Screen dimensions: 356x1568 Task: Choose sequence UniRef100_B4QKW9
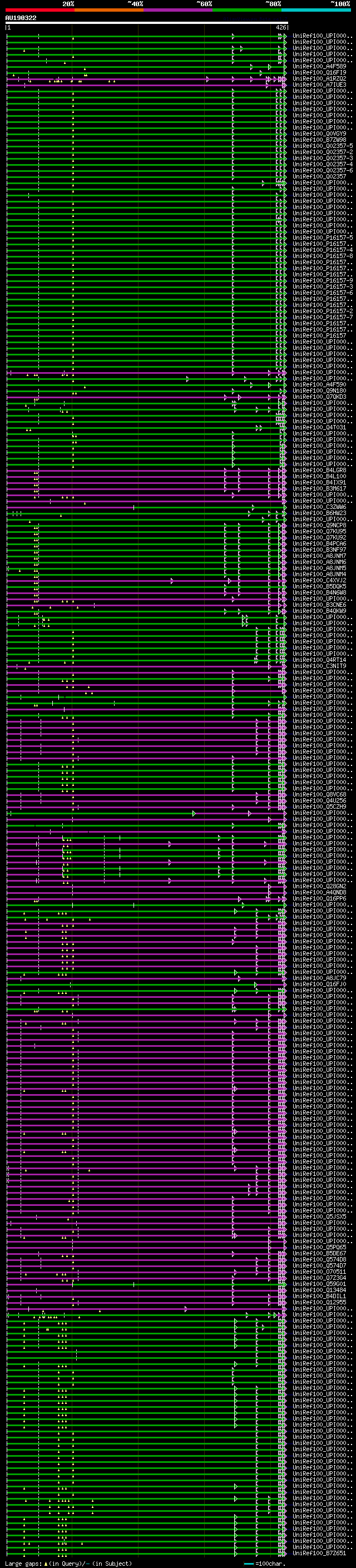point(319,611)
